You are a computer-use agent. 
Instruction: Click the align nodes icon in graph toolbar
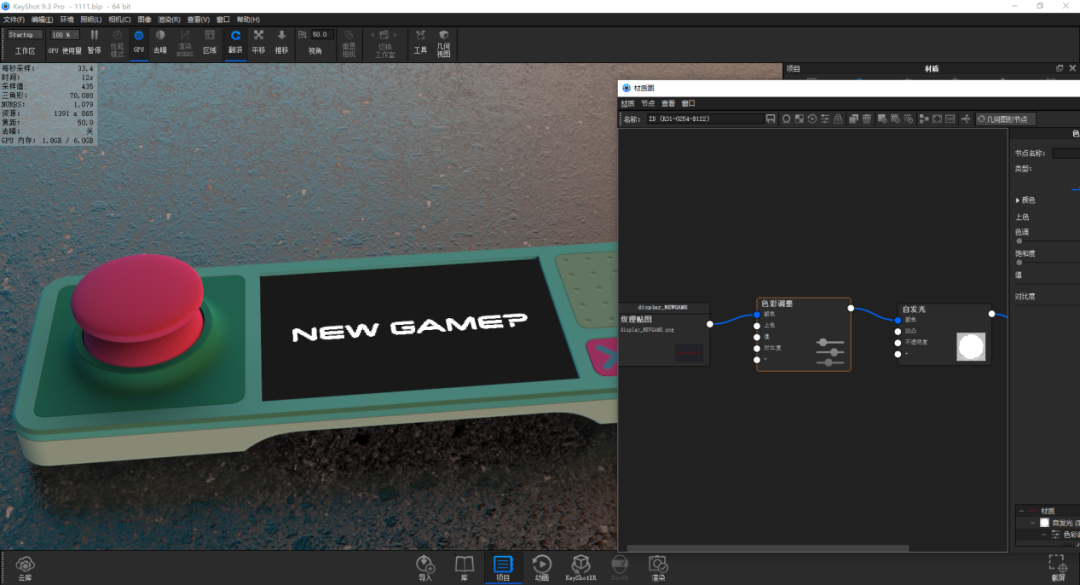point(924,119)
